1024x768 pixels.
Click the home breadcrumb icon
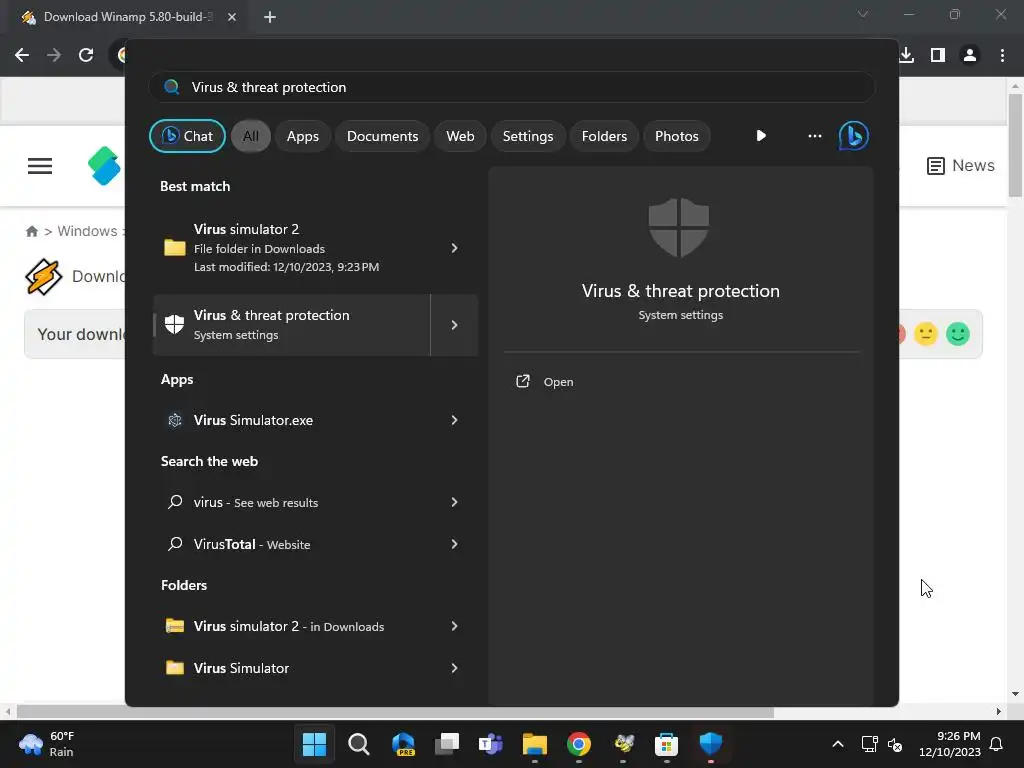[x=31, y=231]
